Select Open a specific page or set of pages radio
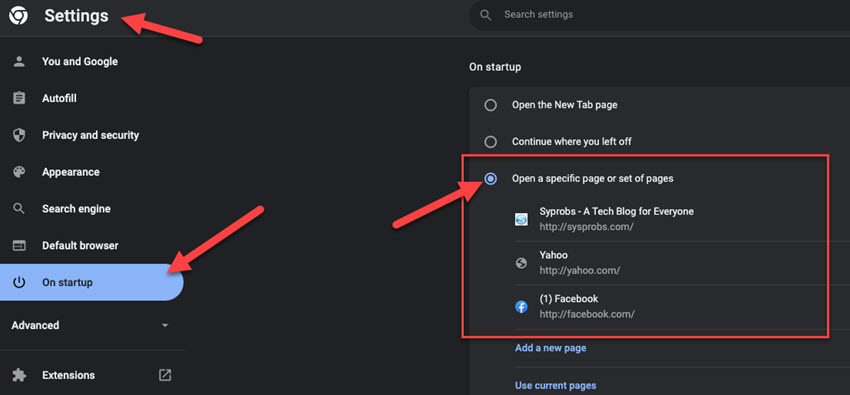 (x=491, y=178)
